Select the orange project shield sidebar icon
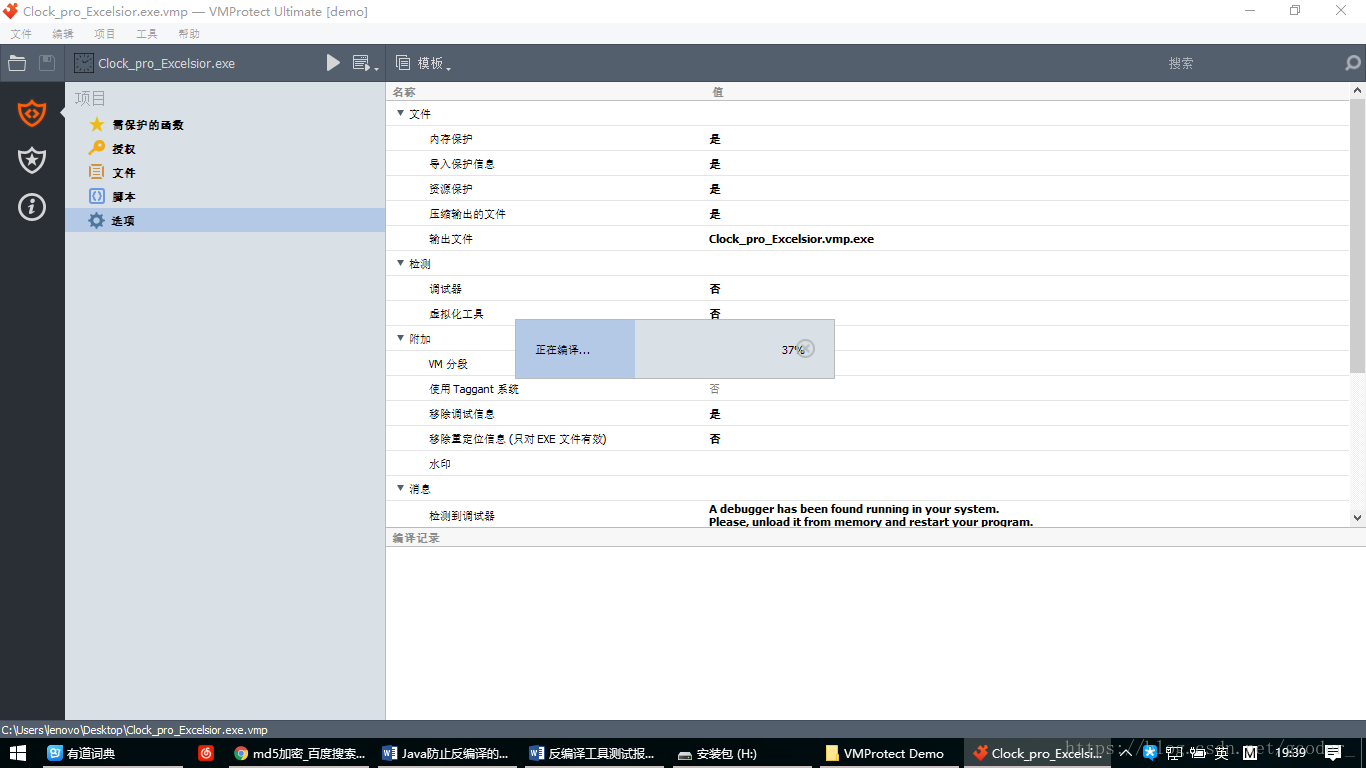 [x=32, y=113]
